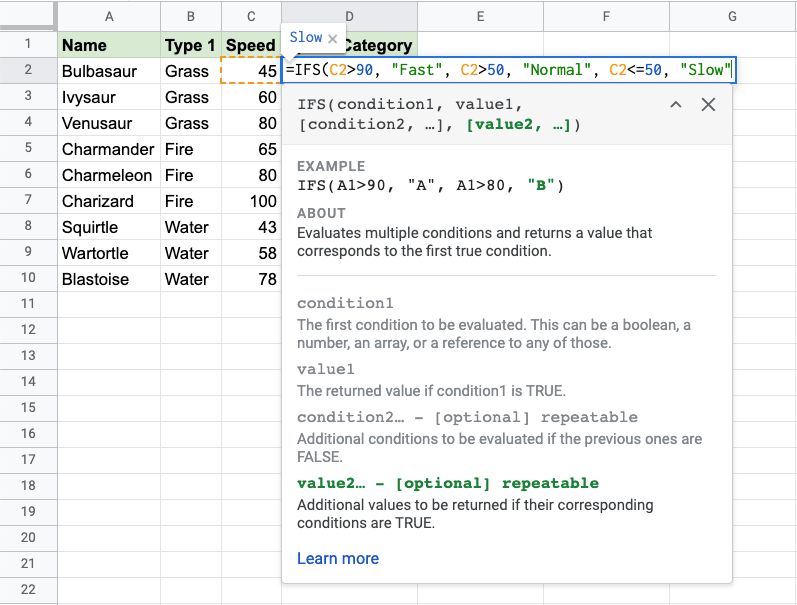Click Squirtle's Water type cell
Image resolution: width=797 pixels, height=605 pixels.
(190, 227)
